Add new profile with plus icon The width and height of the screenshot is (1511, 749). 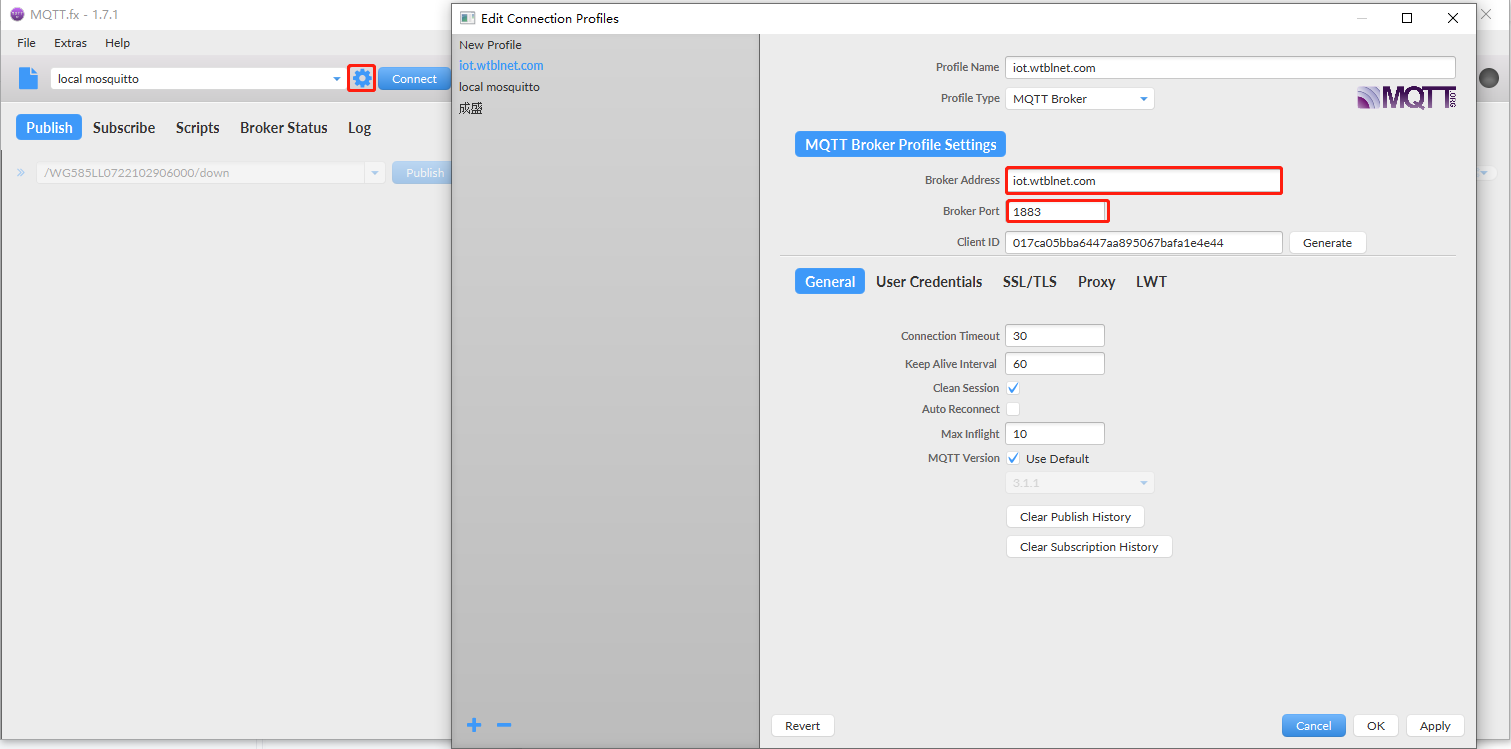pos(474,725)
